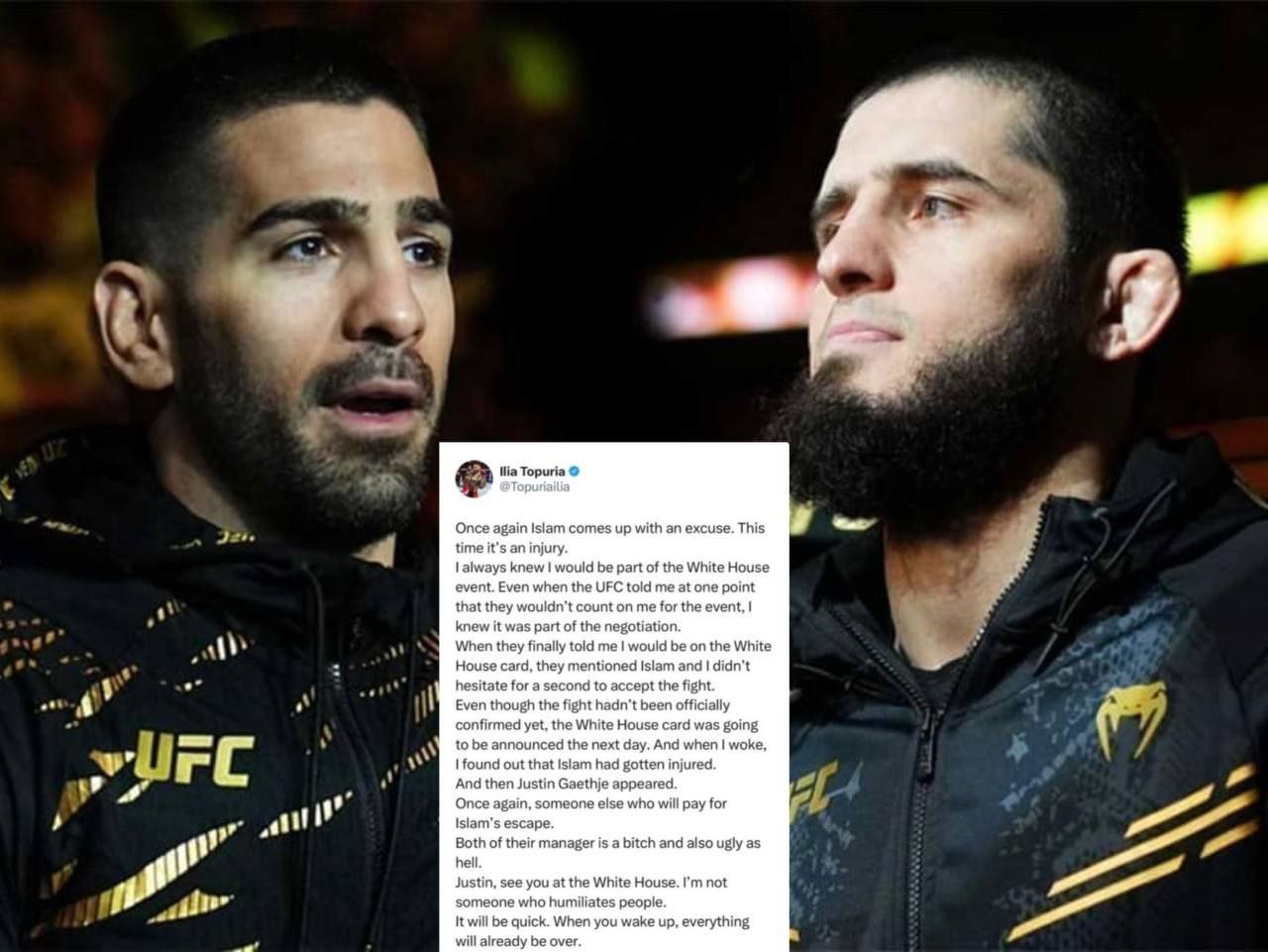Click the white tweet screenshot card
This screenshot has width=1268, height=952.
click(614, 697)
